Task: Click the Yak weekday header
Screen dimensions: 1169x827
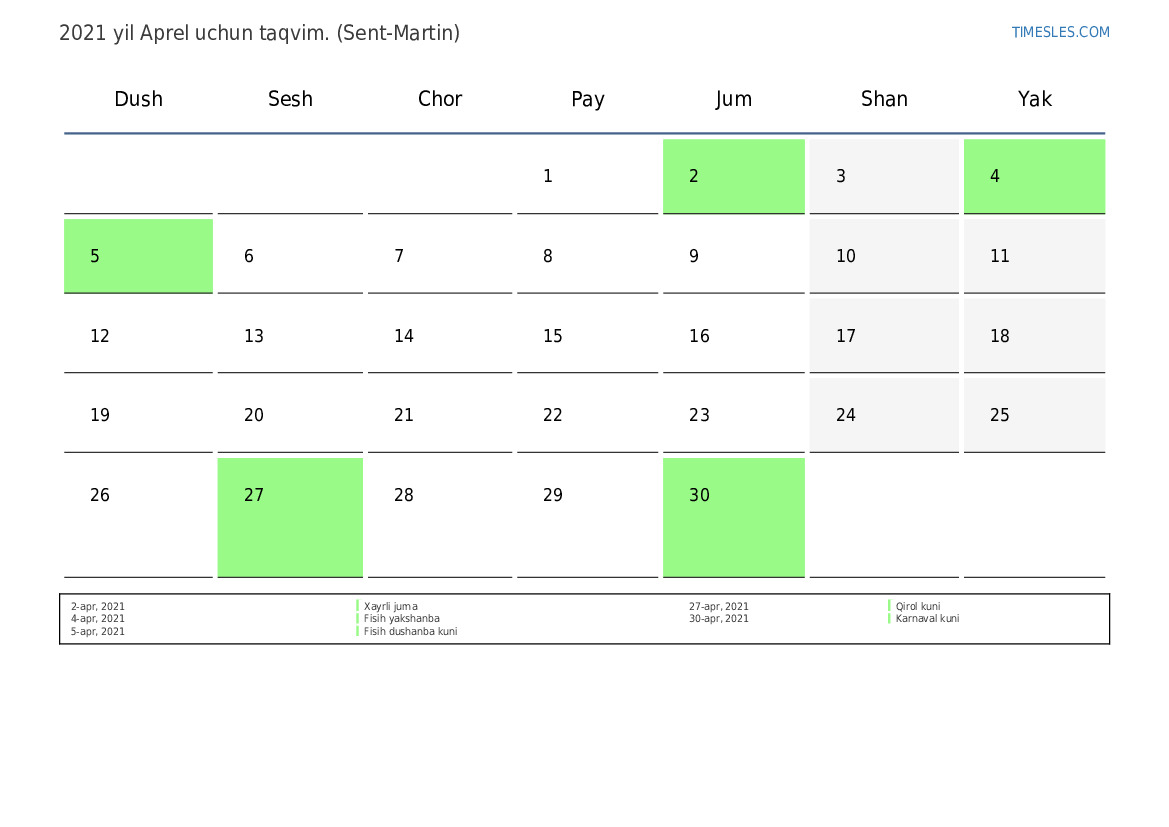Action: tap(1034, 99)
